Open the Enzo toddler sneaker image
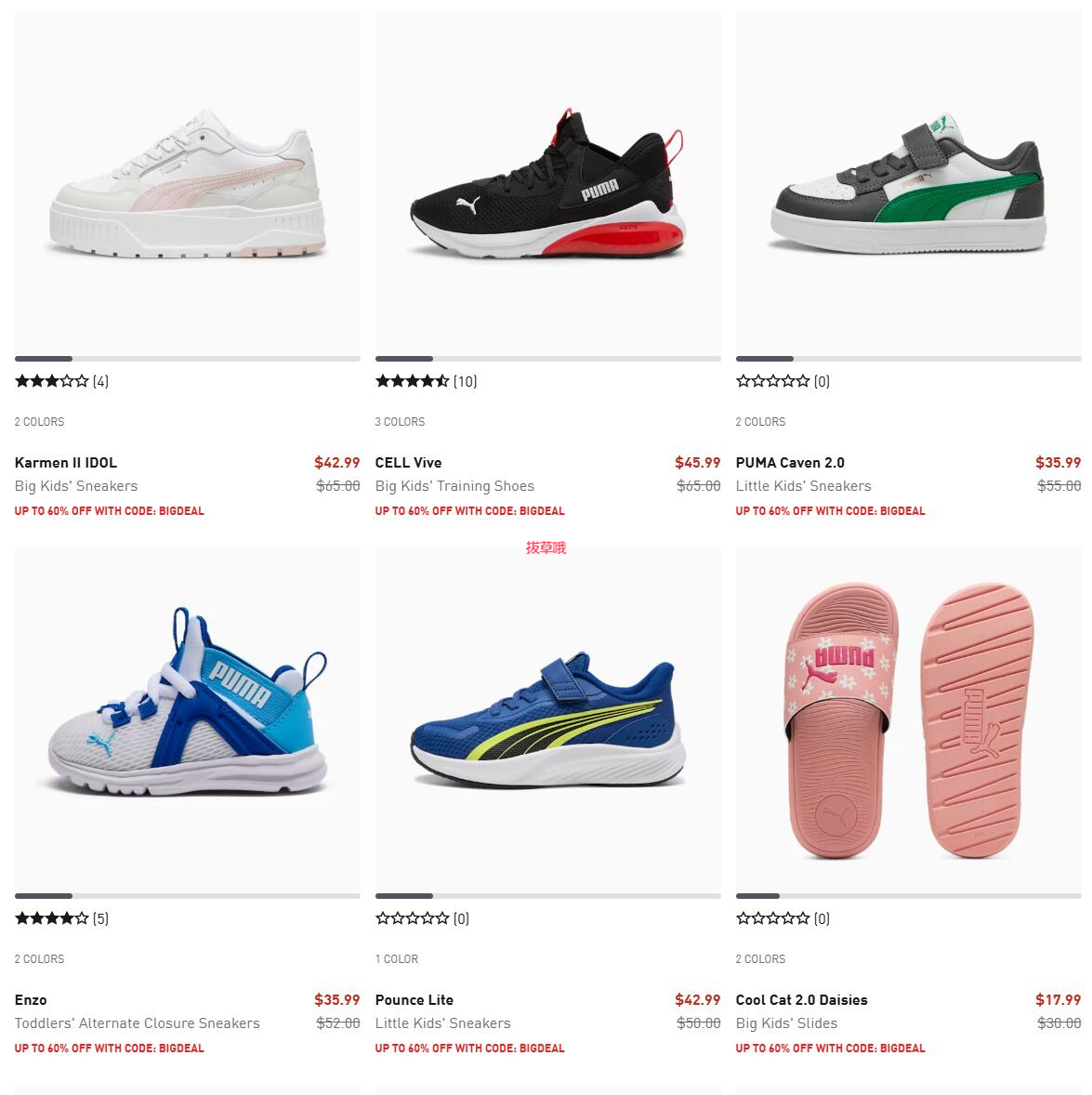Viewport: 1092px width, 1095px height. click(187, 720)
